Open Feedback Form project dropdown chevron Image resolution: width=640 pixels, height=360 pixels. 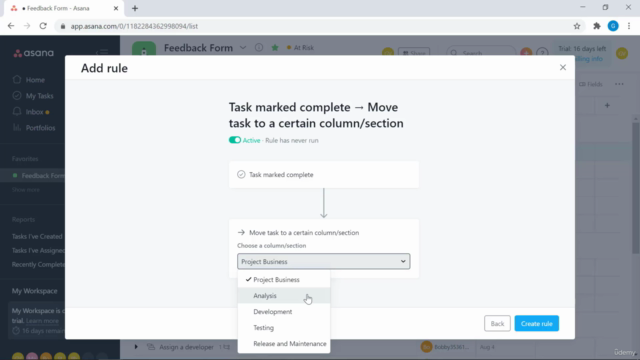tap(243, 48)
